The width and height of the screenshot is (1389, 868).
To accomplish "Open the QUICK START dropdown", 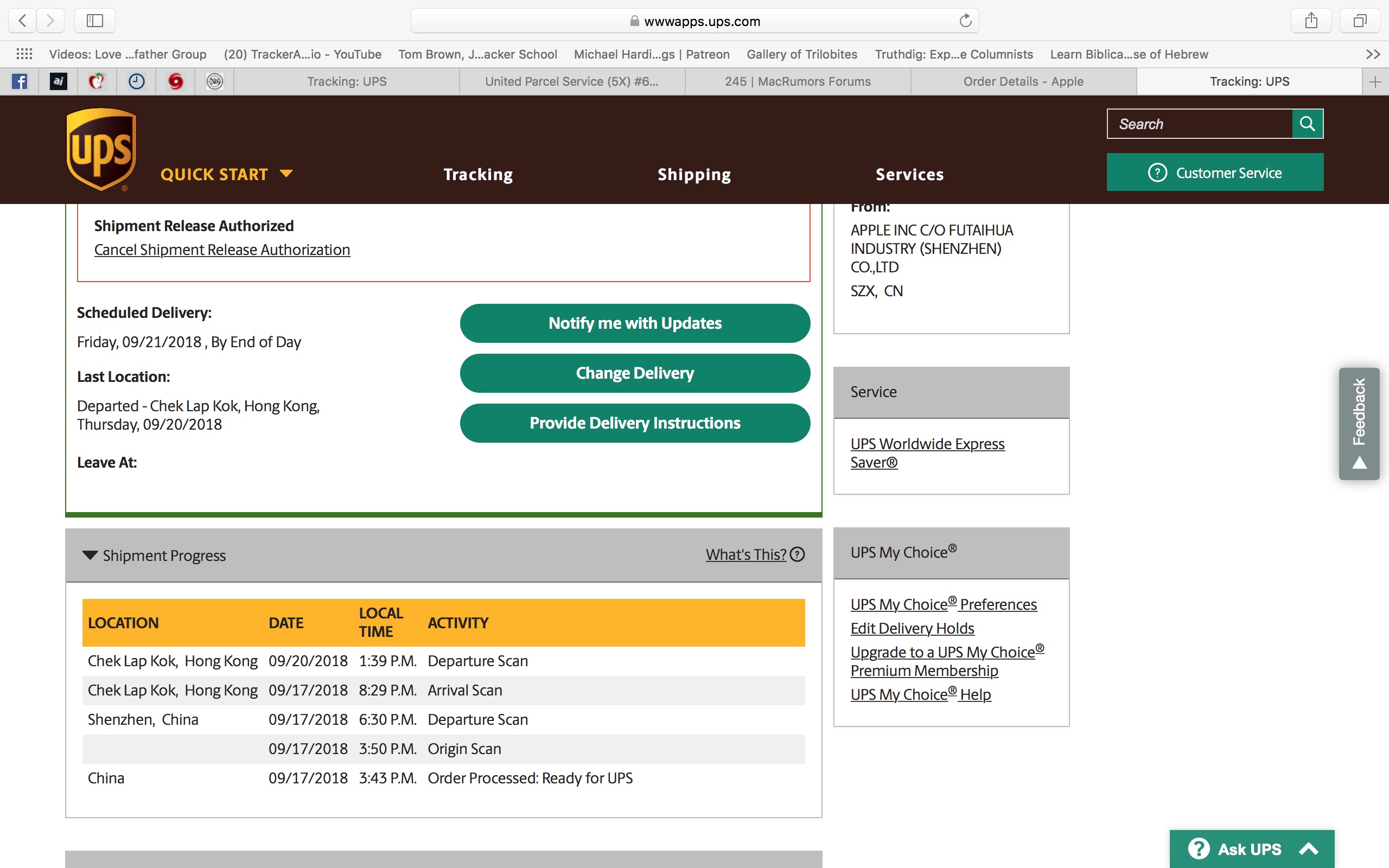I will click(x=227, y=174).
